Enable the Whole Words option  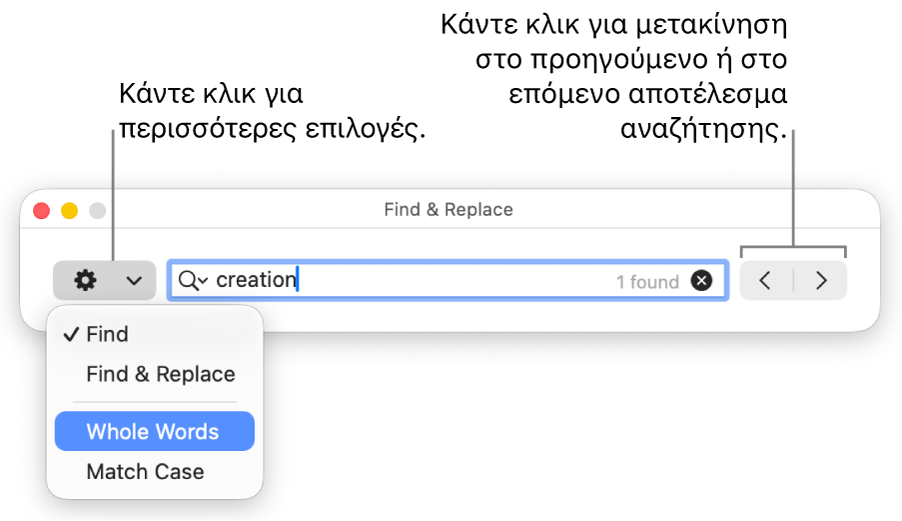point(153,432)
